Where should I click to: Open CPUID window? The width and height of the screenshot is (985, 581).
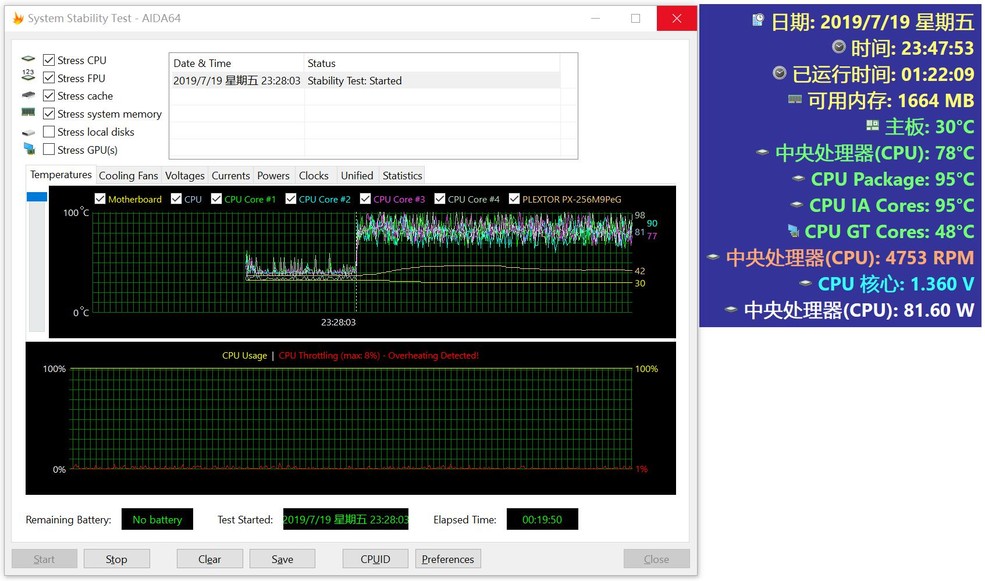click(x=375, y=558)
